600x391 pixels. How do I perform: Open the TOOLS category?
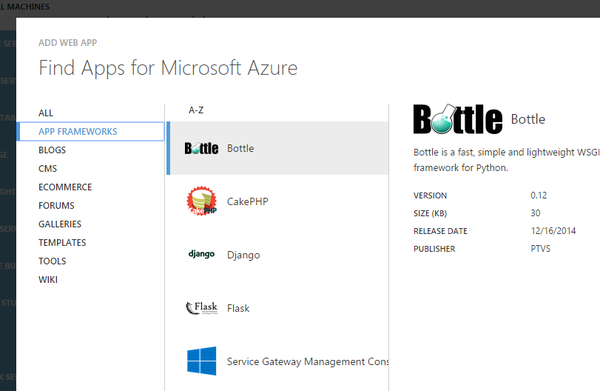[x=52, y=261]
